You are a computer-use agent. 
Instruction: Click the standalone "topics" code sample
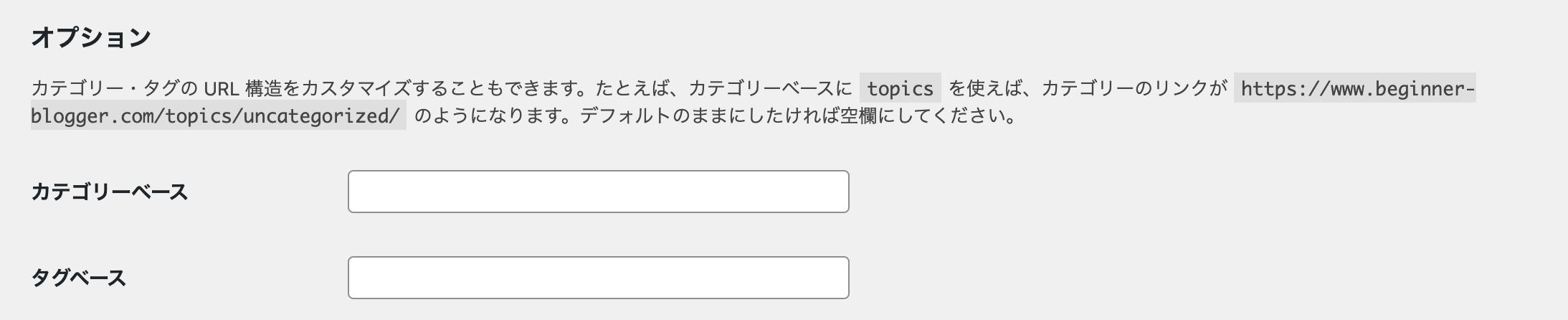tap(900, 89)
